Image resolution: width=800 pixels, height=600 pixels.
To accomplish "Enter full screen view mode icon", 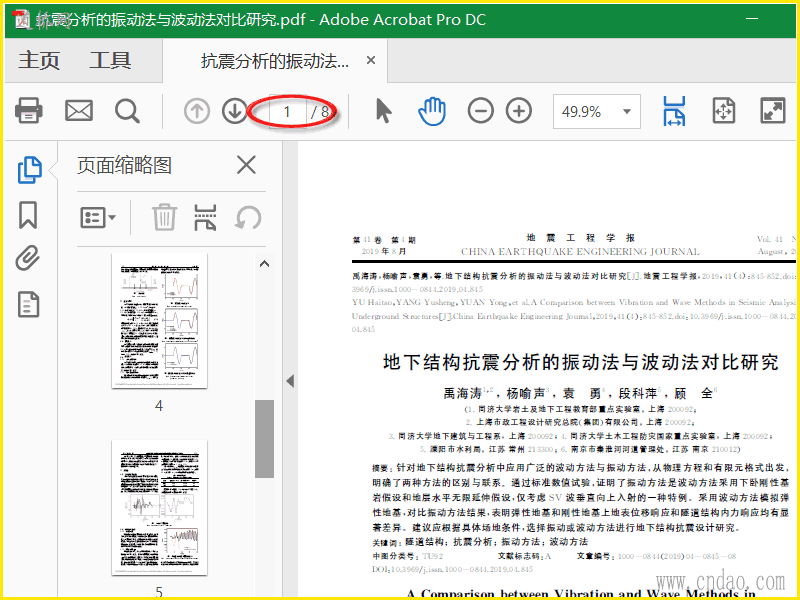I will 773,111.
